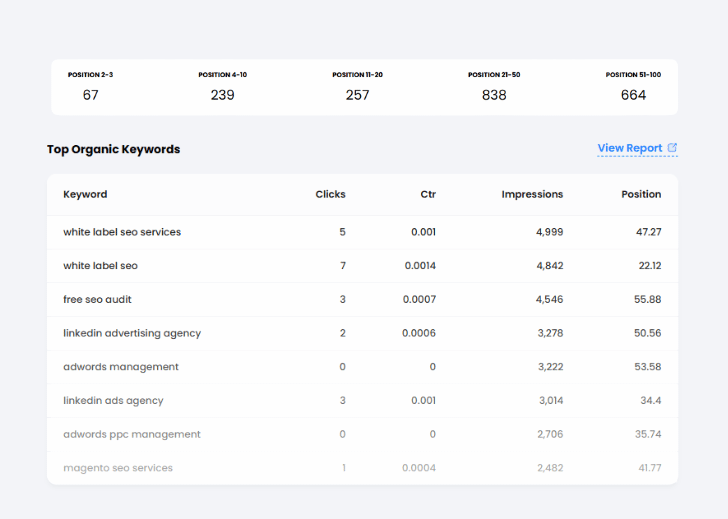The width and height of the screenshot is (728, 519).
Task: Select the 'white label seo services' keyword
Action: pos(122,232)
